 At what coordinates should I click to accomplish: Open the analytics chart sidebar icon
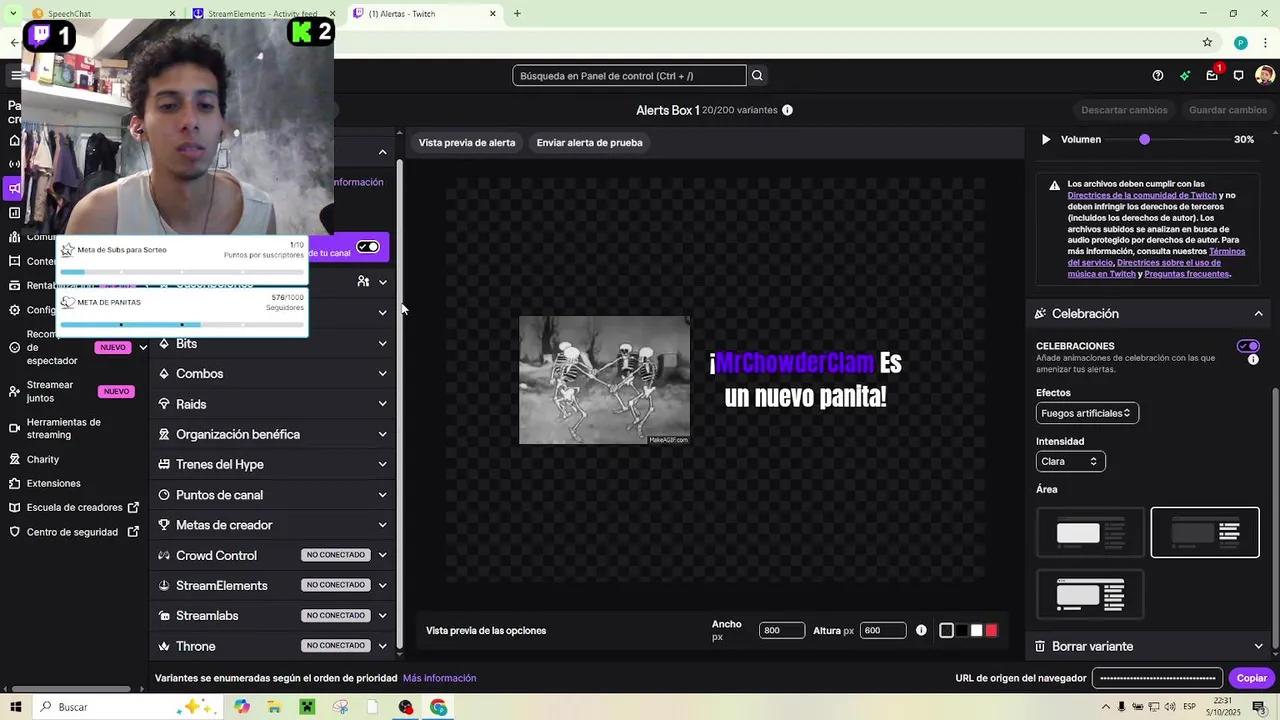[x=14, y=213]
